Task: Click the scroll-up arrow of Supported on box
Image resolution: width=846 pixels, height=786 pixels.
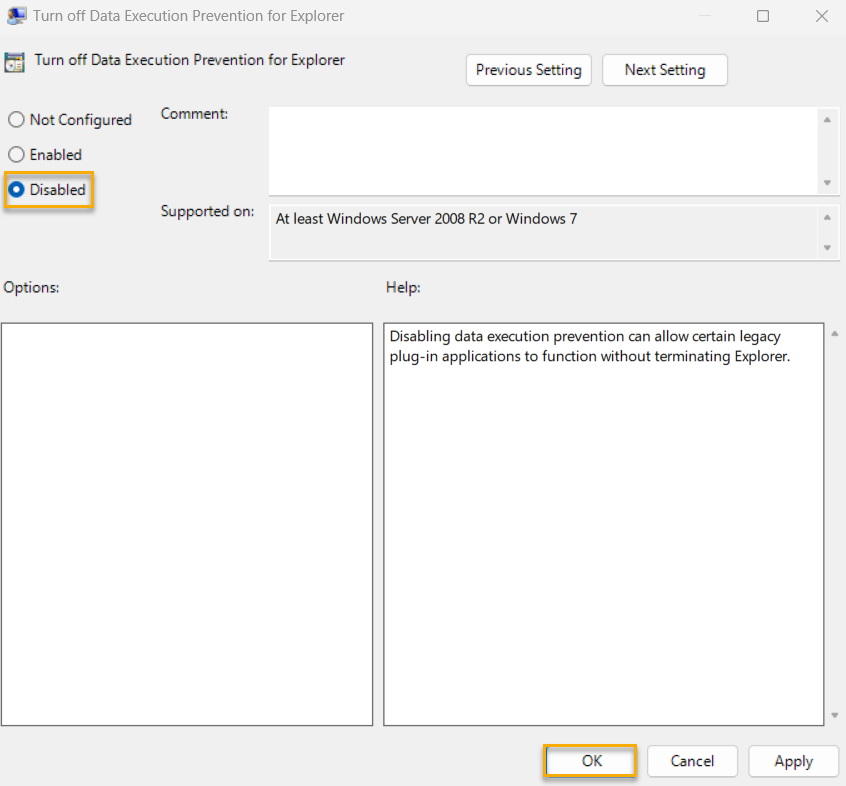Action: point(829,215)
